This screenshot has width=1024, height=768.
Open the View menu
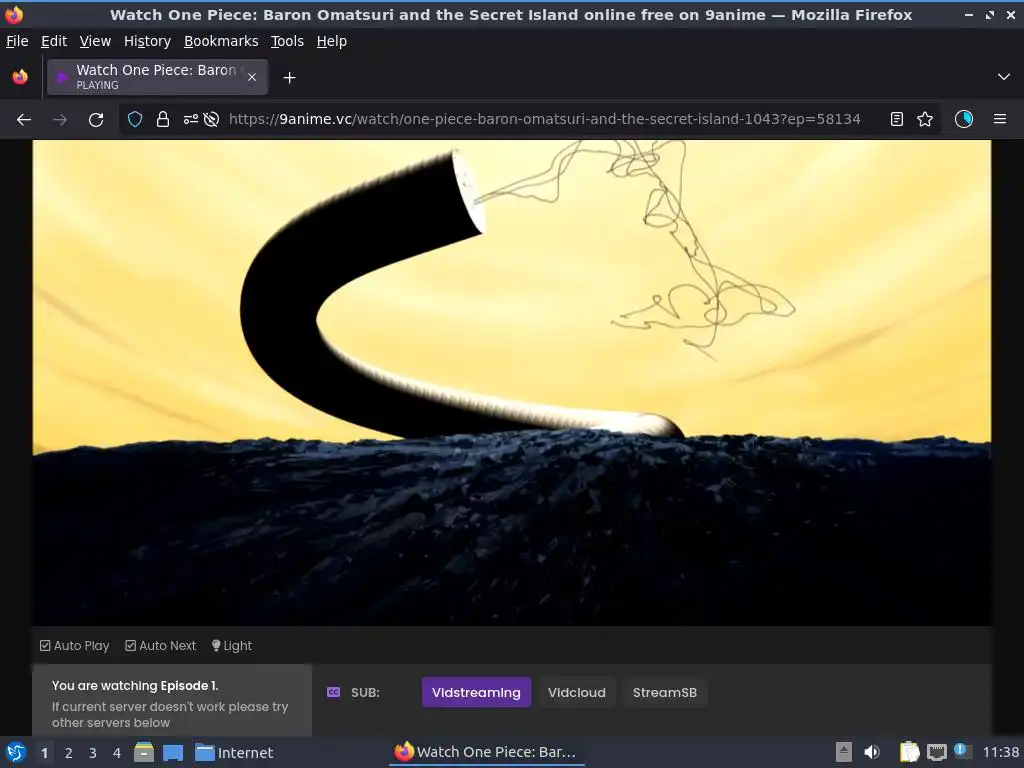[95, 41]
